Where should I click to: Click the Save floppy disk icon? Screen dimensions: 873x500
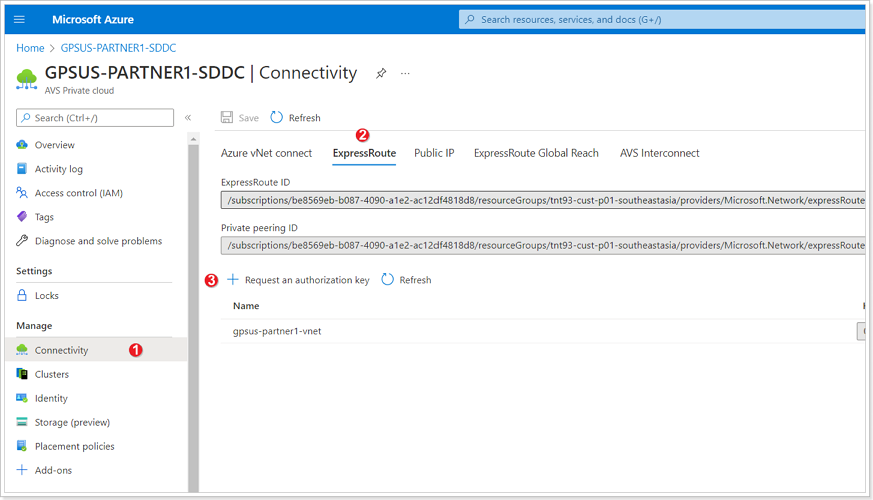(x=227, y=117)
